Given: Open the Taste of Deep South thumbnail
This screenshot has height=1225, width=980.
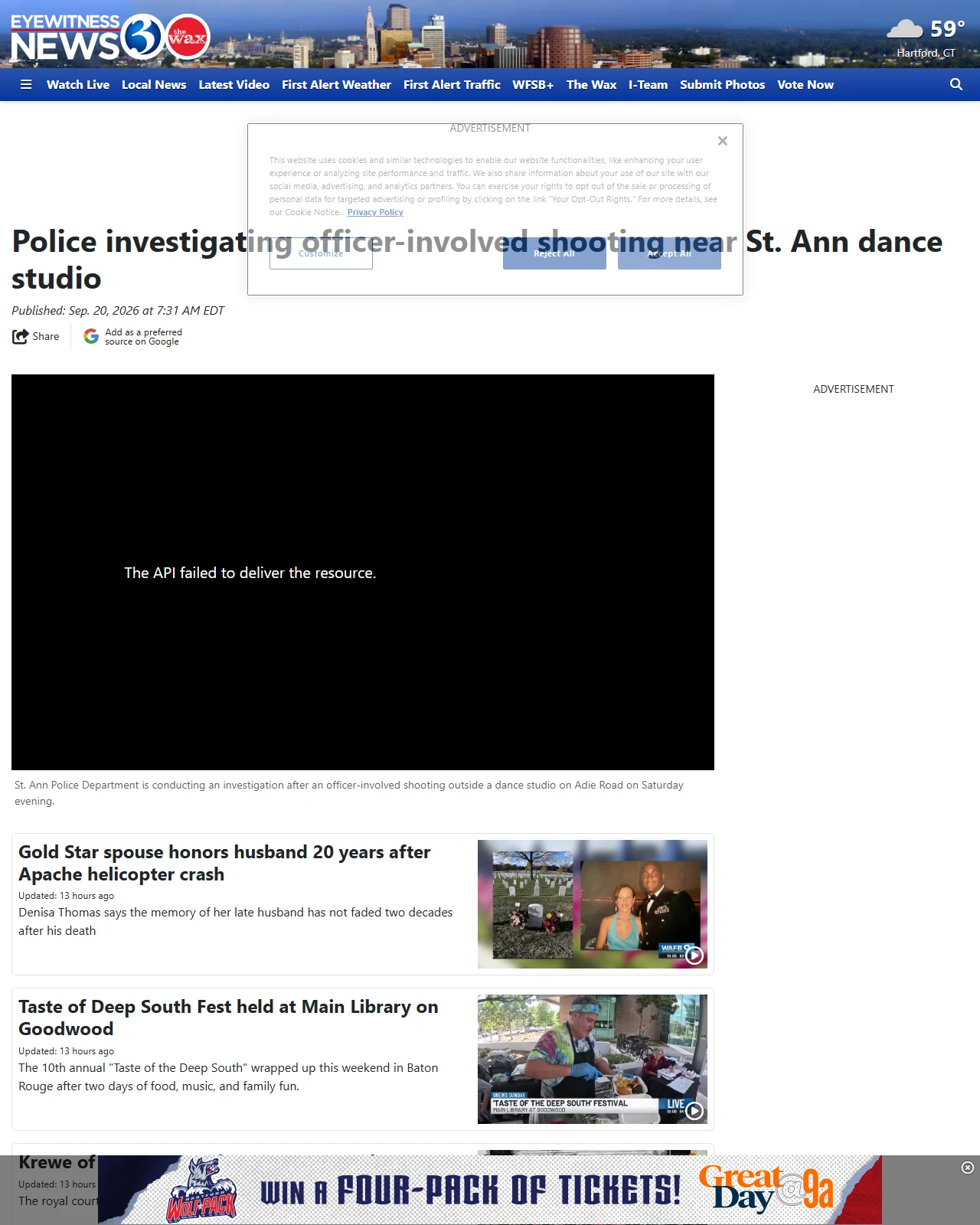Looking at the screenshot, I should point(593,1060).
